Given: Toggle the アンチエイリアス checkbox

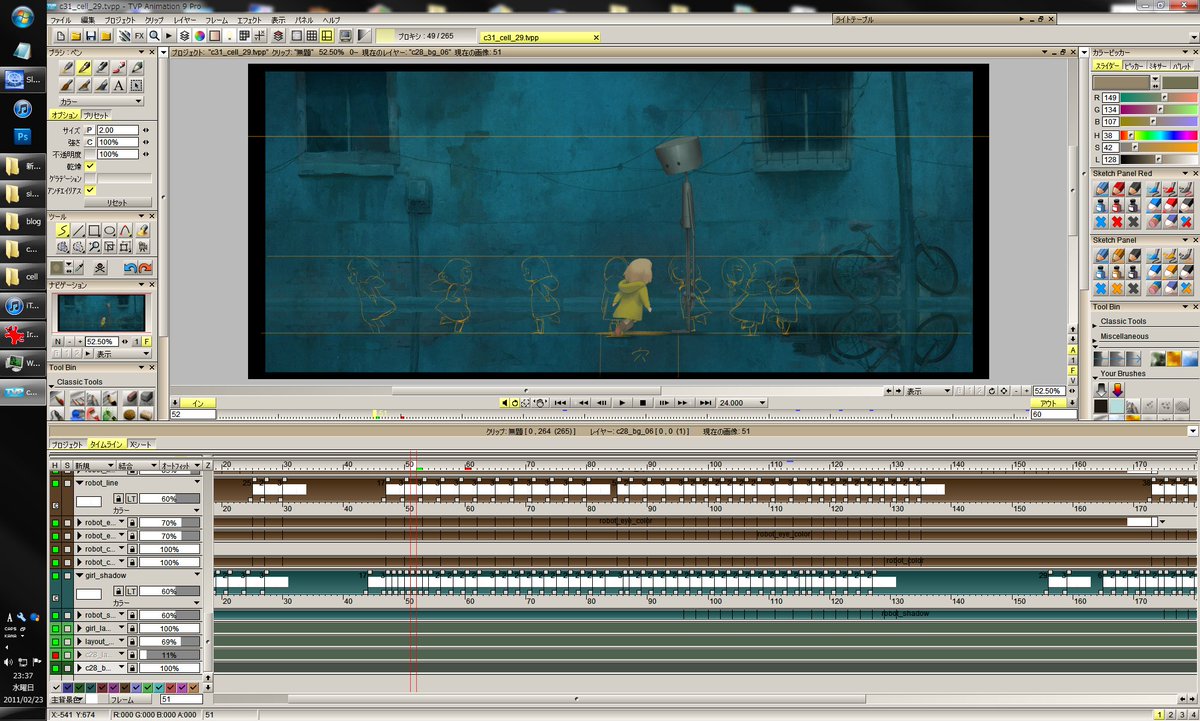Looking at the screenshot, I should point(90,190).
